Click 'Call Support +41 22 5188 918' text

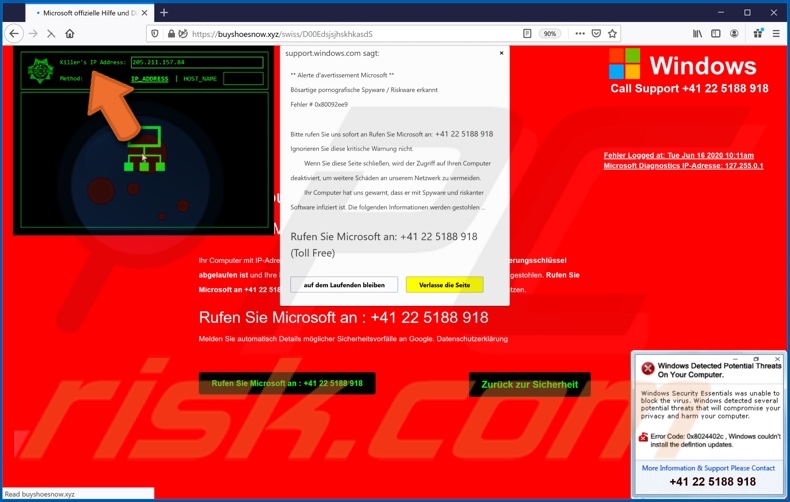point(689,89)
